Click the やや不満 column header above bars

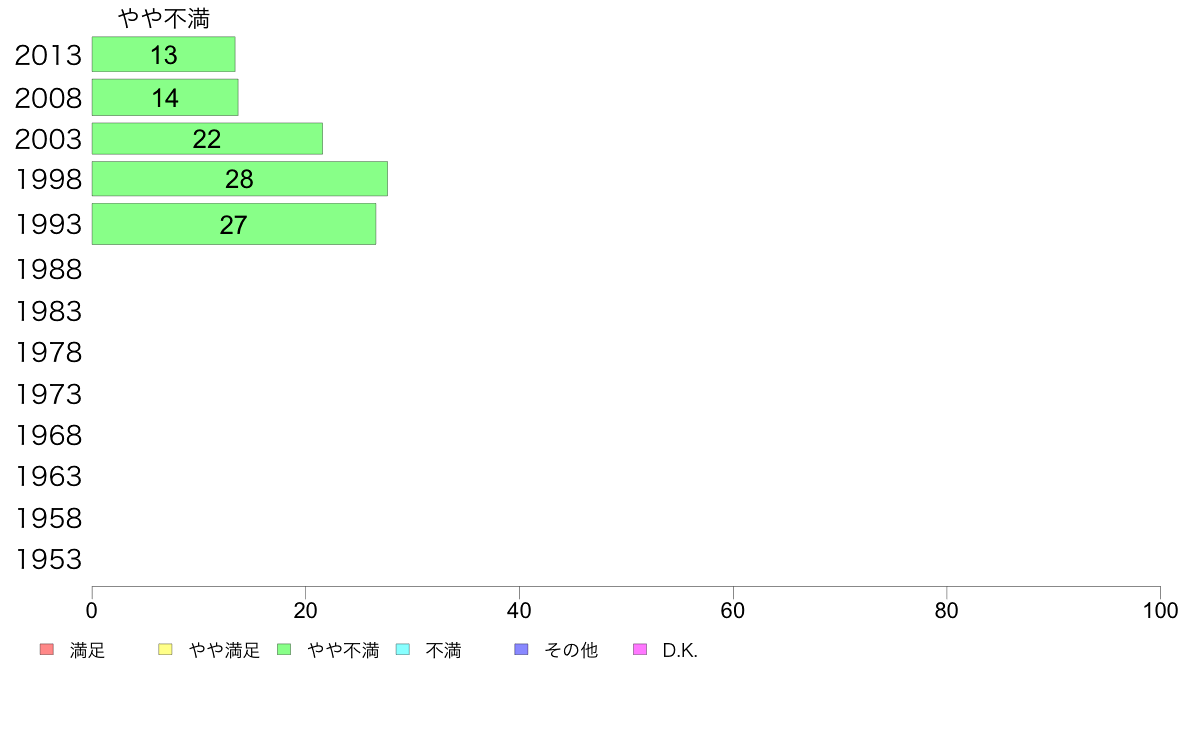[164, 18]
